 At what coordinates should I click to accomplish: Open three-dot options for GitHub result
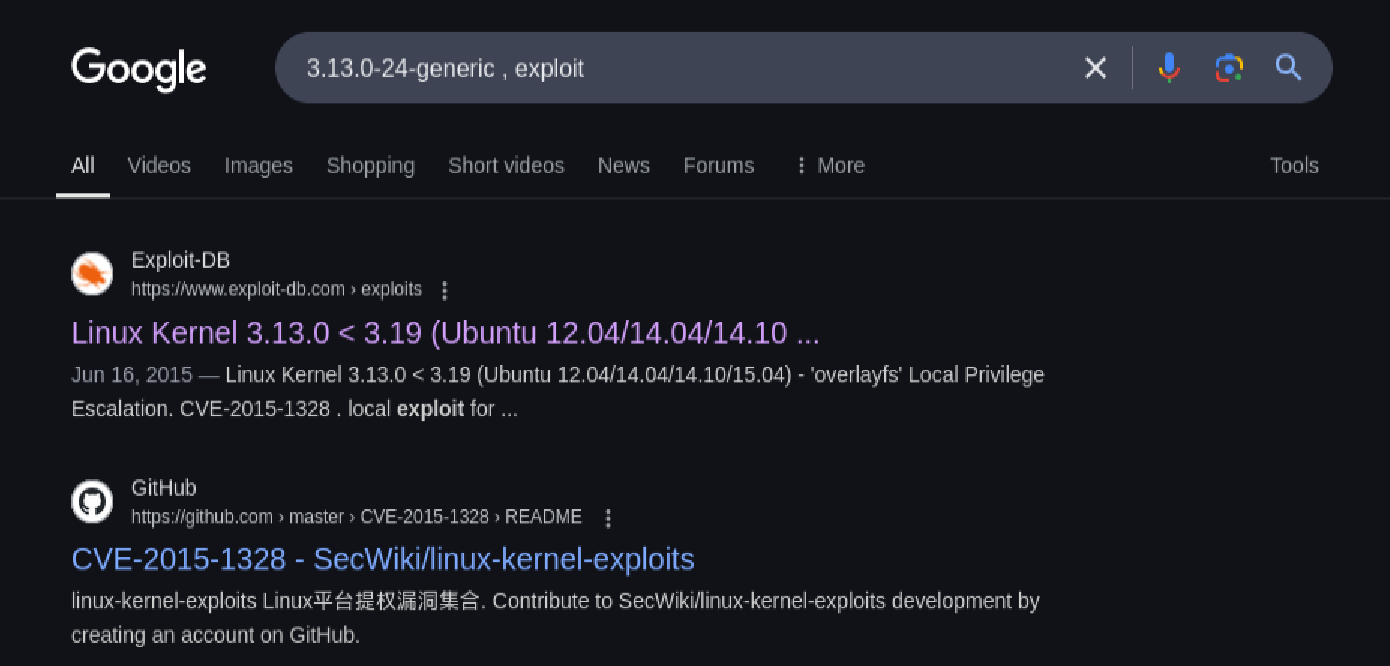click(608, 518)
